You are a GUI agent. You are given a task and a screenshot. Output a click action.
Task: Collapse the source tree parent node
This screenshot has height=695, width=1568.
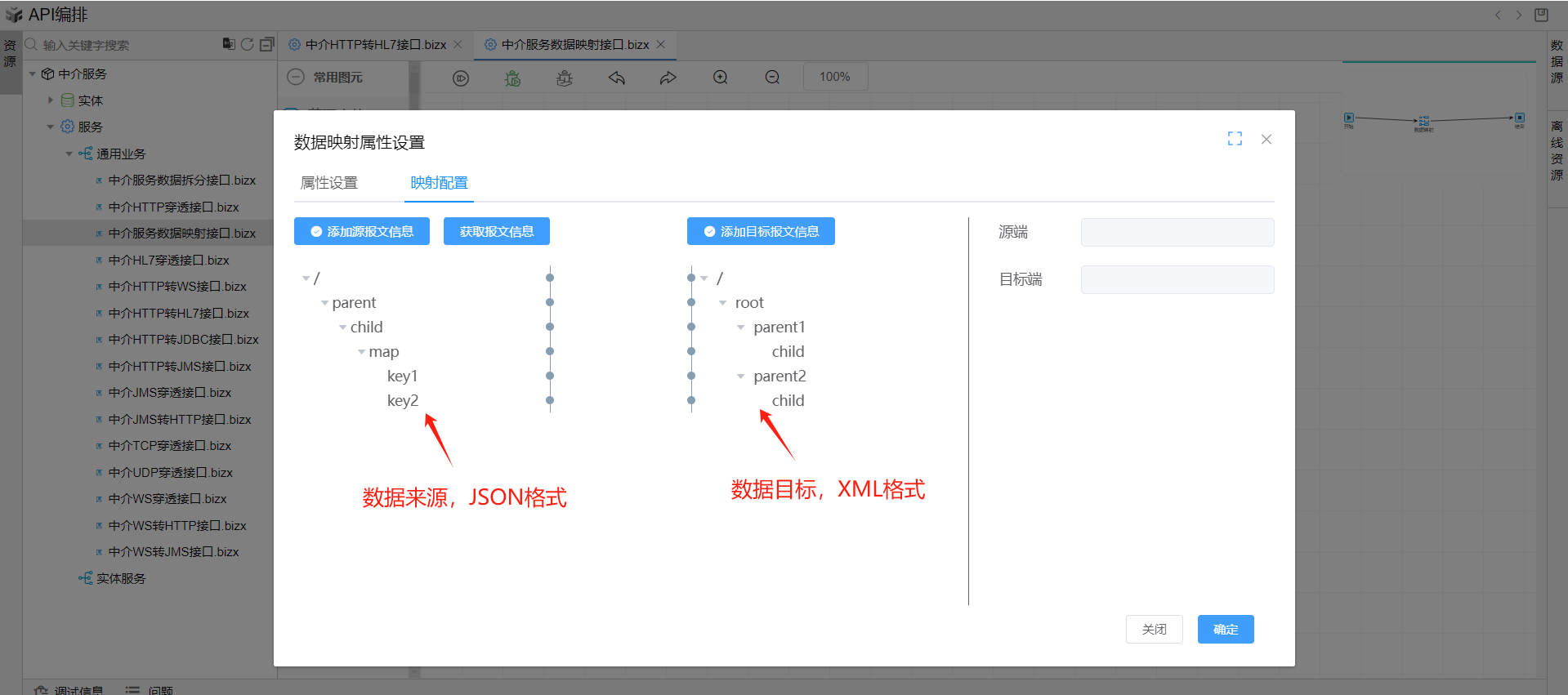pyautogui.click(x=324, y=303)
